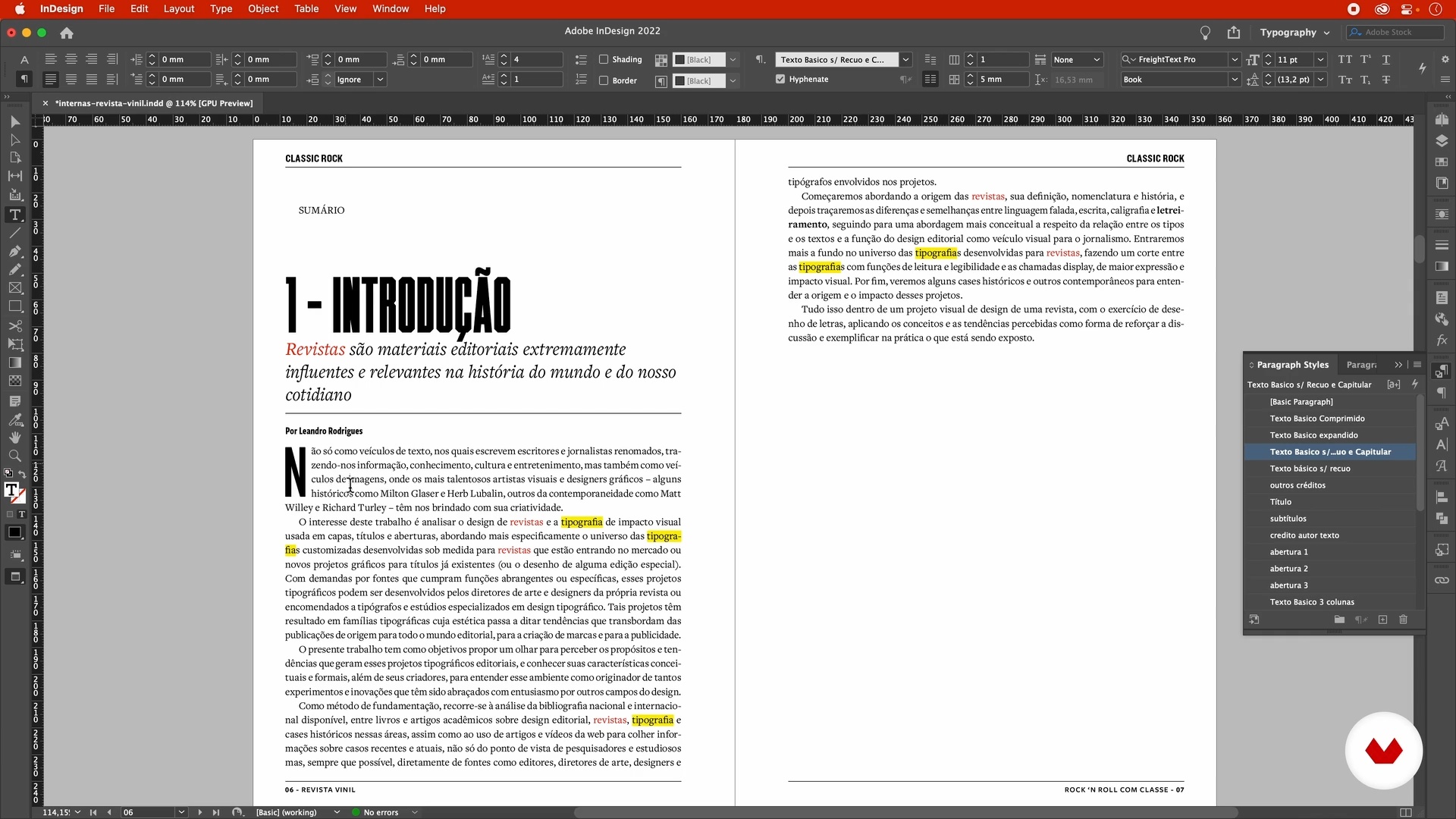Enable the Border checkbox
1456x819 pixels.
click(604, 80)
